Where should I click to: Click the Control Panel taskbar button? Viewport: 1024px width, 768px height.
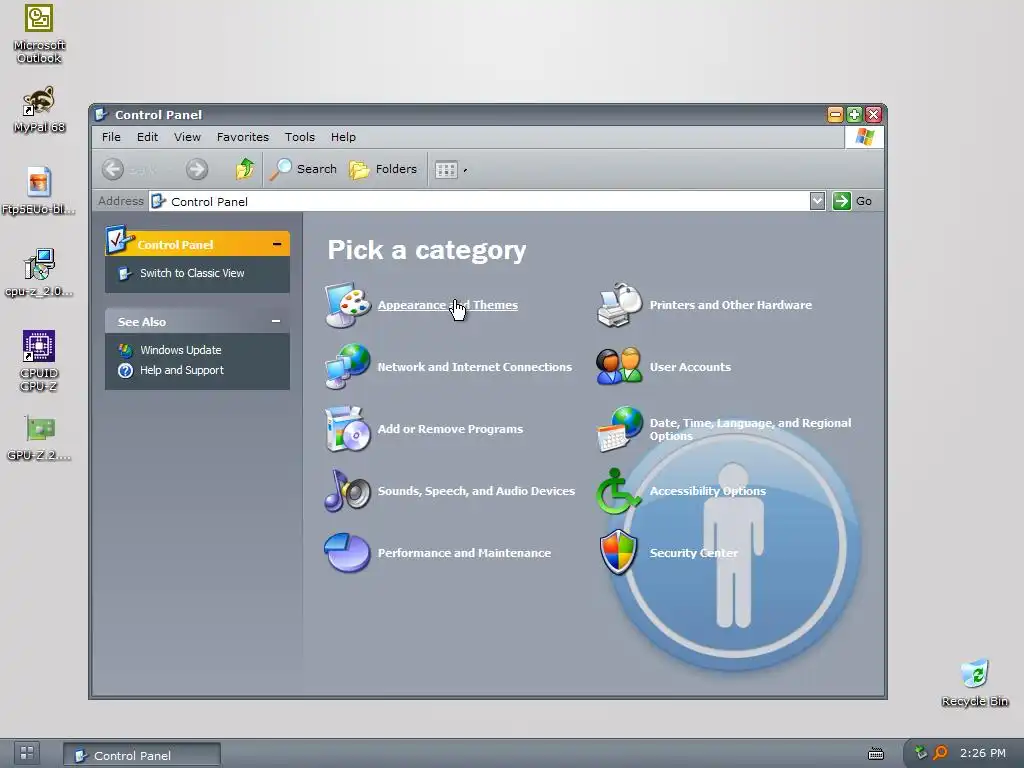coord(142,755)
